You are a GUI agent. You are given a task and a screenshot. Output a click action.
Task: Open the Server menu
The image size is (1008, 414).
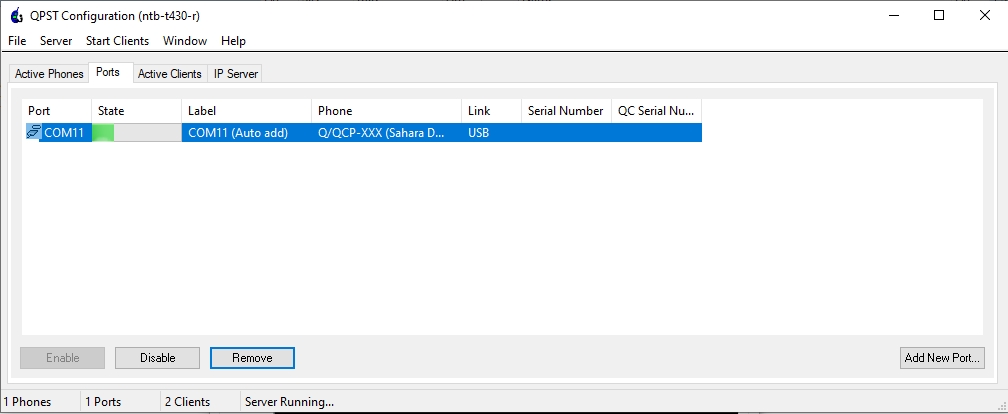pos(56,41)
